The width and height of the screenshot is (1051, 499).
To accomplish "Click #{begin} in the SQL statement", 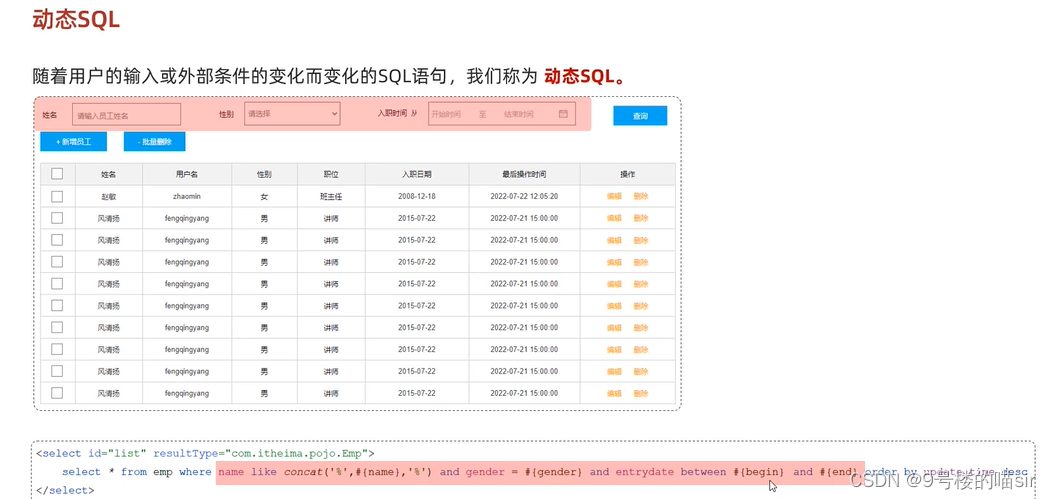I will [x=757, y=472].
